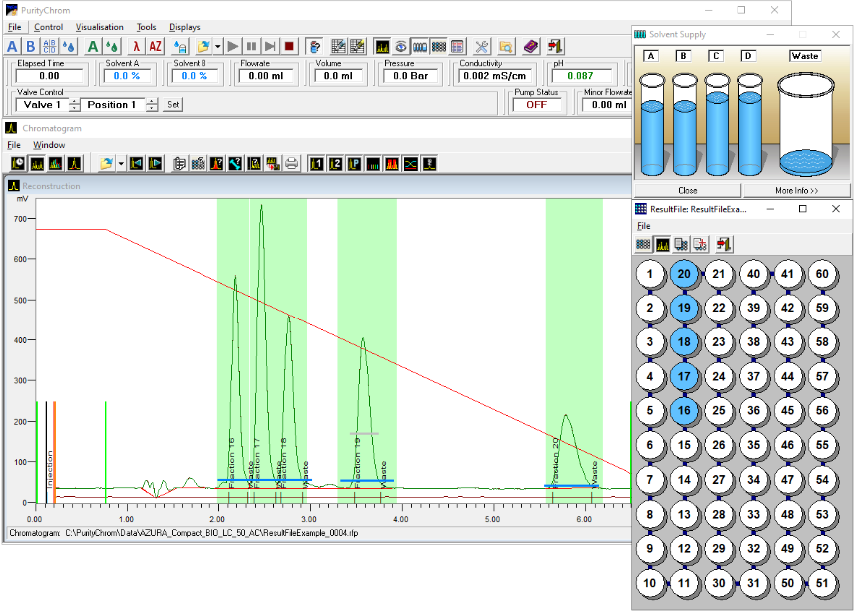The height and width of the screenshot is (614, 858).
Task: Click the red AZ autozero icon
Action: [x=155, y=46]
